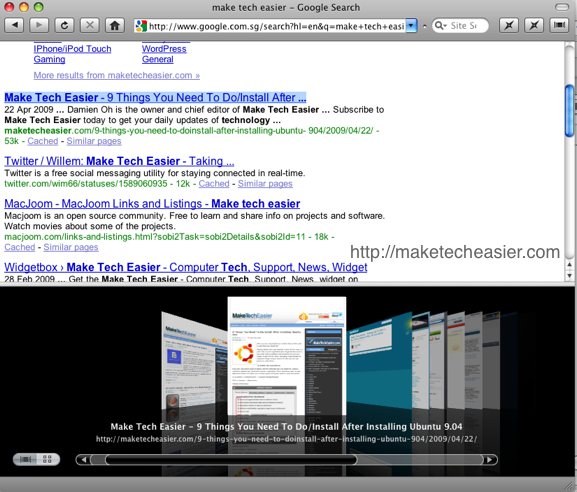Click the cover flow scrollbar right arrow
The width and height of the screenshot is (577, 492).
[x=489, y=460]
